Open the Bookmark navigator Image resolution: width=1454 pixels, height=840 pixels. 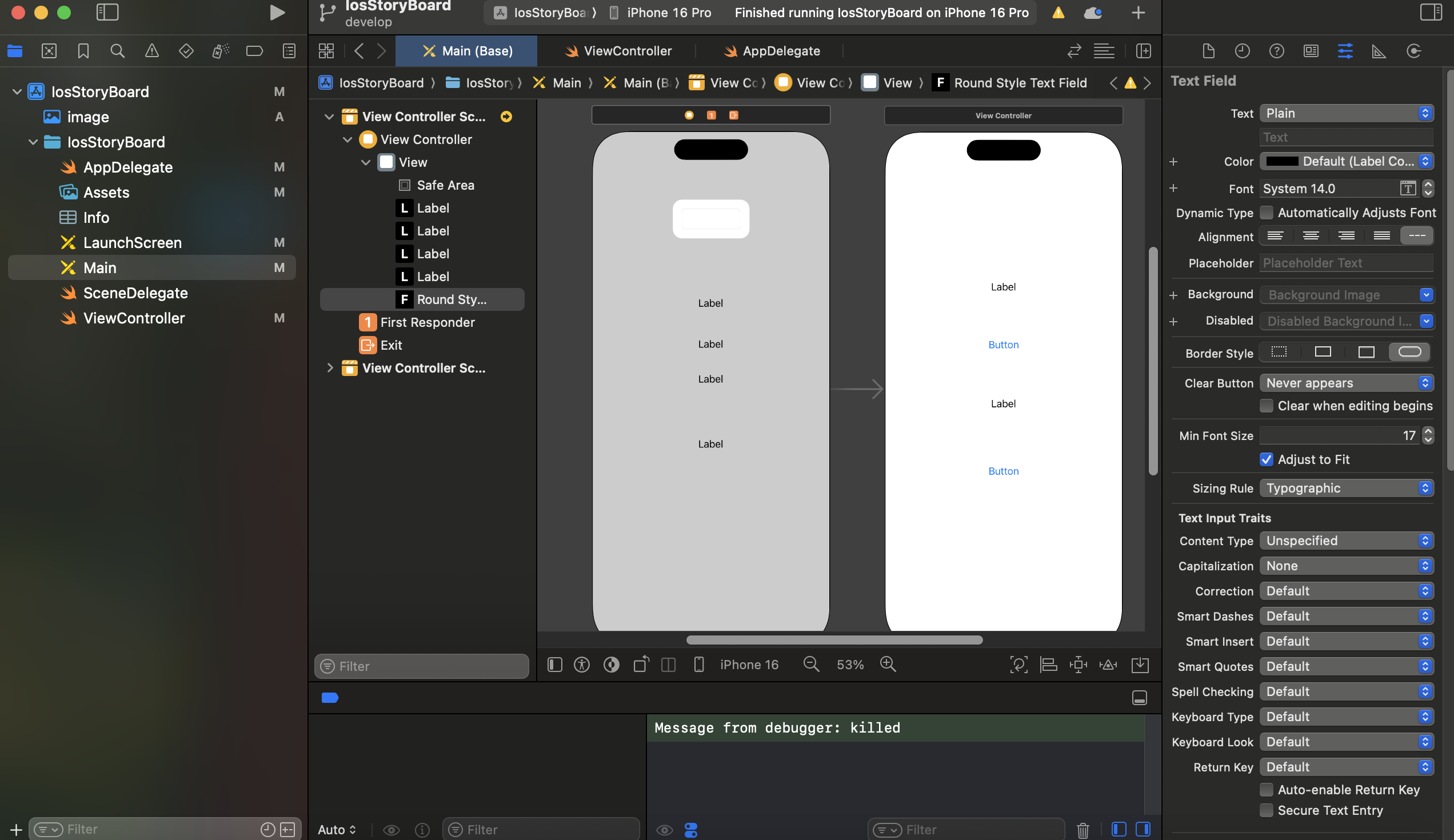83,51
